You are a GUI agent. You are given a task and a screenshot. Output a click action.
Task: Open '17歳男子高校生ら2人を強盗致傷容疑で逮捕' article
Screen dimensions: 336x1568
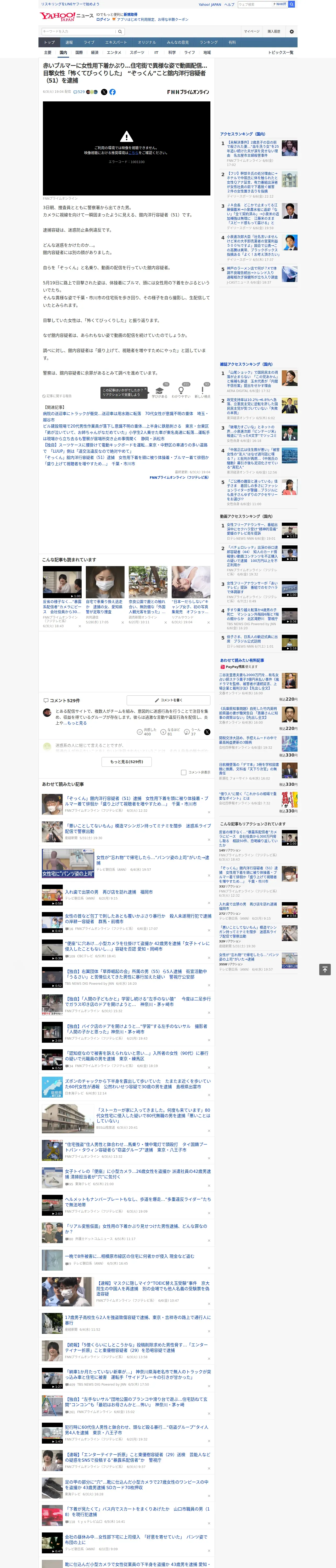pos(138,1320)
